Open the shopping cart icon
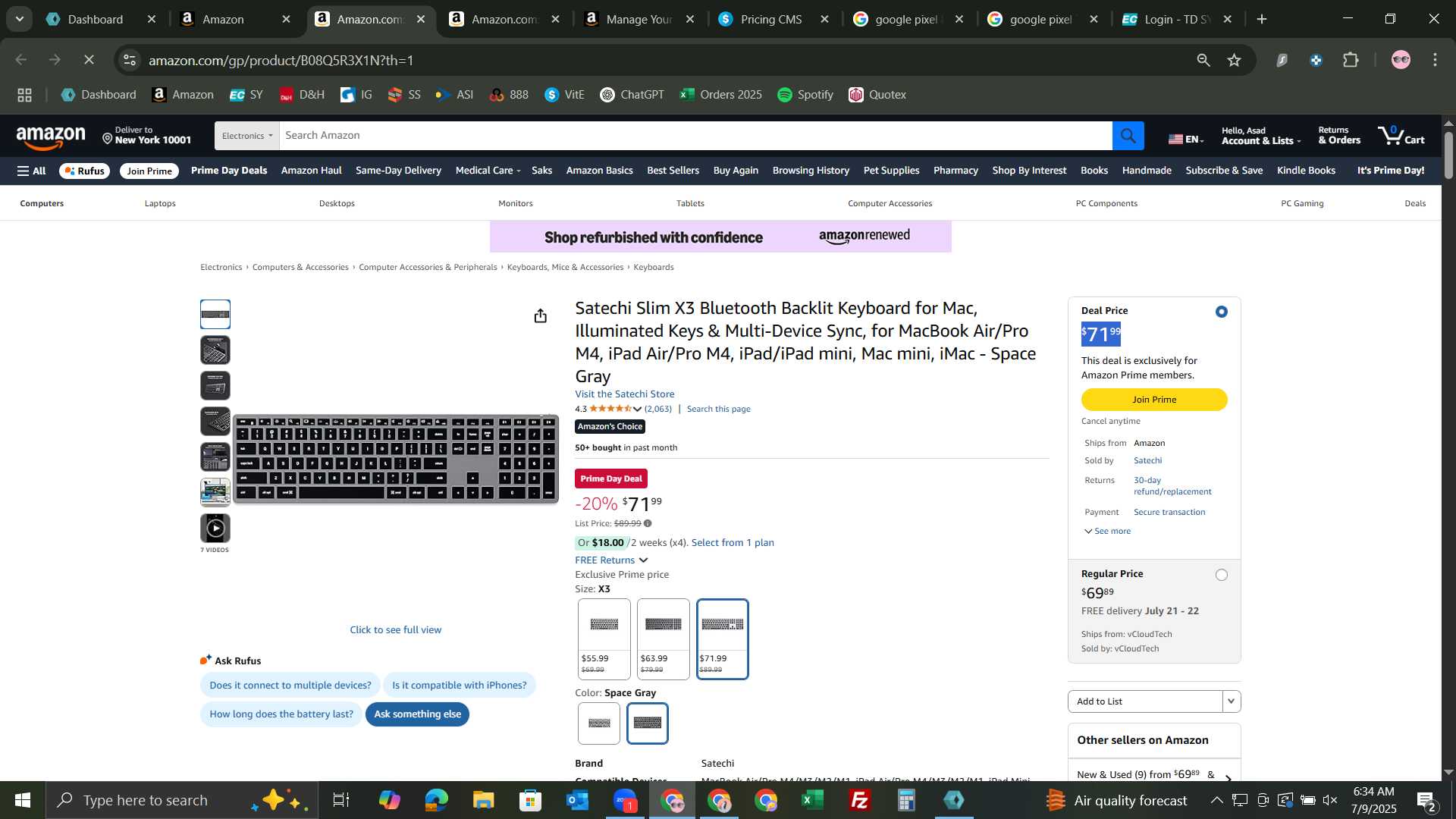1456x819 pixels. pos(1401,136)
